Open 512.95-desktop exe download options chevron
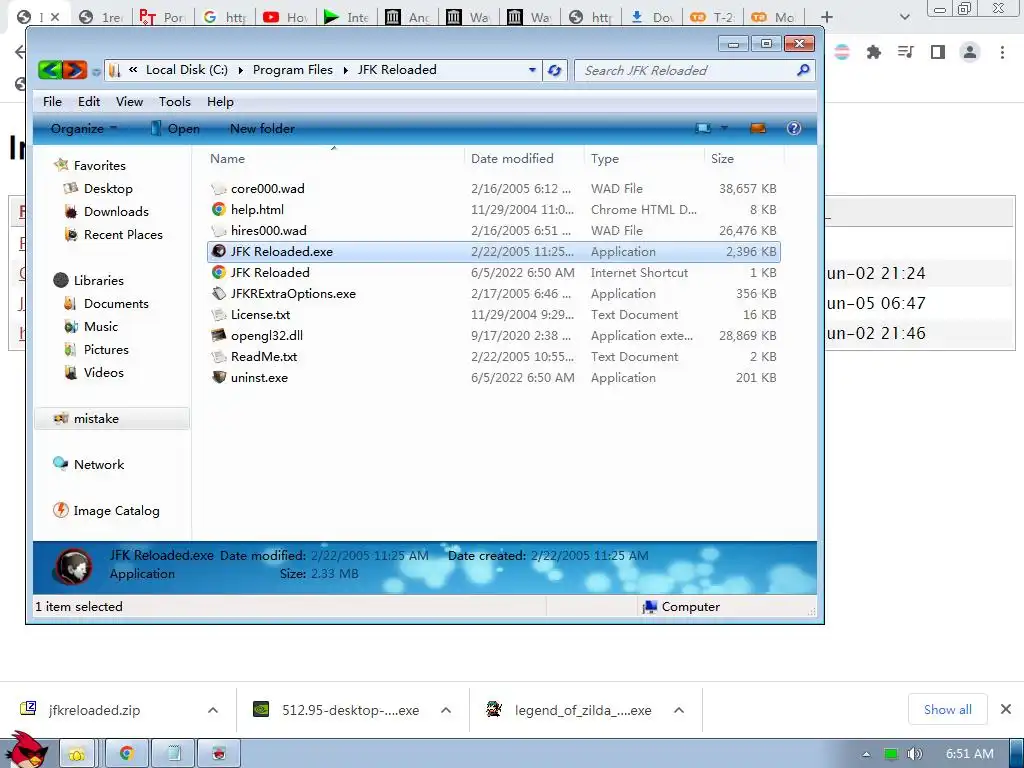Viewport: 1024px width, 768px height. (446, 710)
